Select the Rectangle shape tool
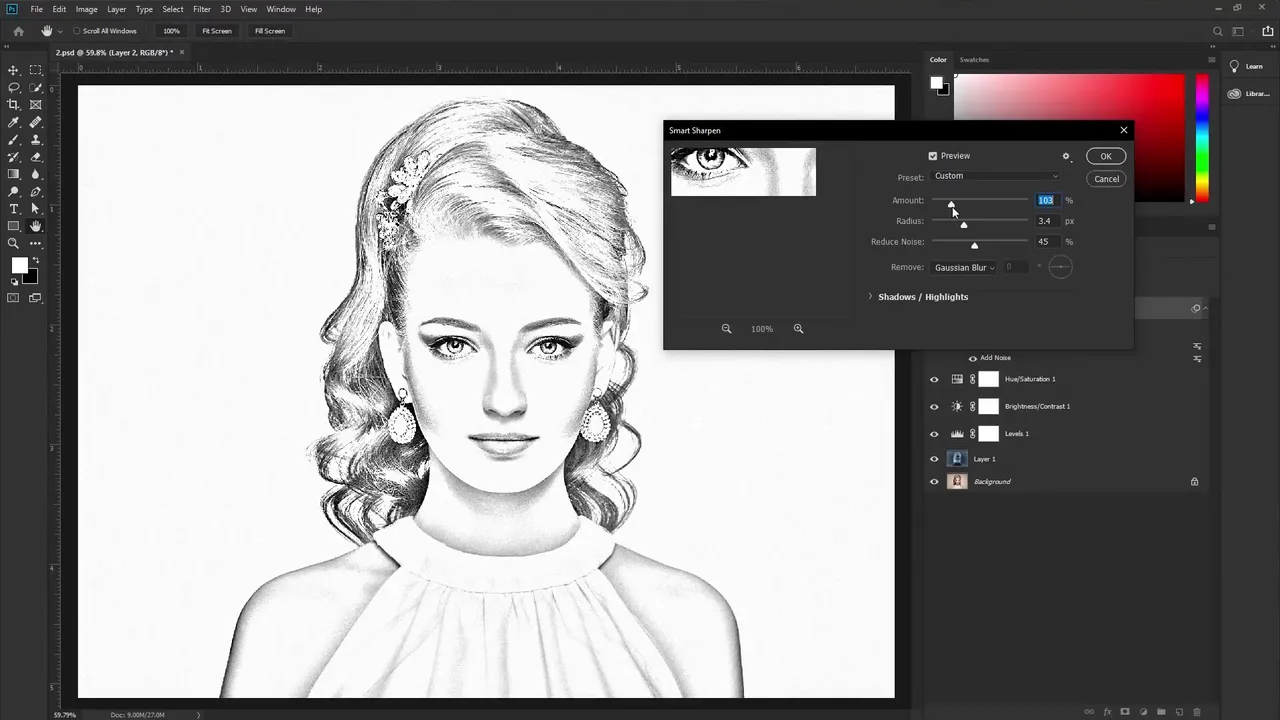Screen dimensions: 1280x720 point(14,226)
